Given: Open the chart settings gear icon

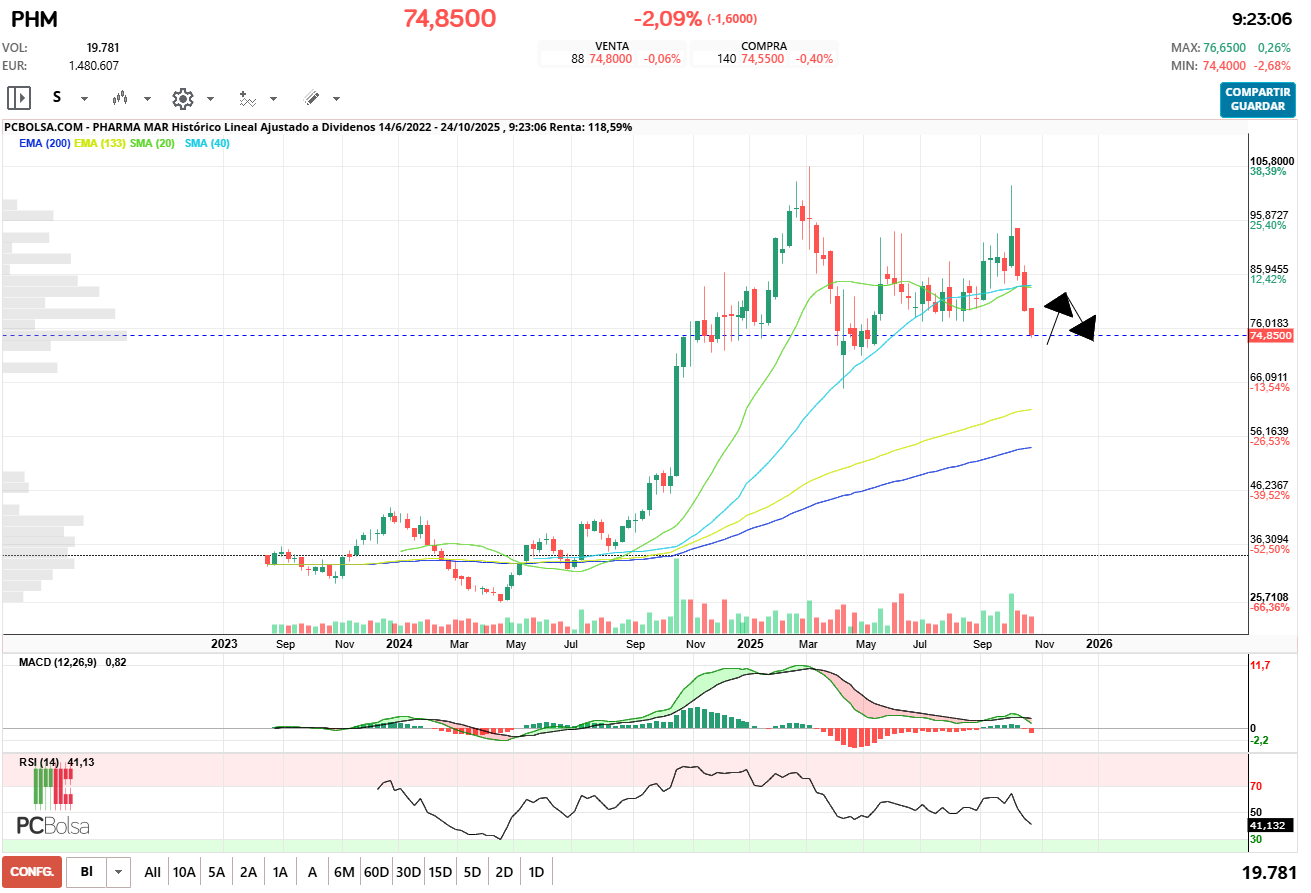Looking at the screenshot, I should coord(182,97).
